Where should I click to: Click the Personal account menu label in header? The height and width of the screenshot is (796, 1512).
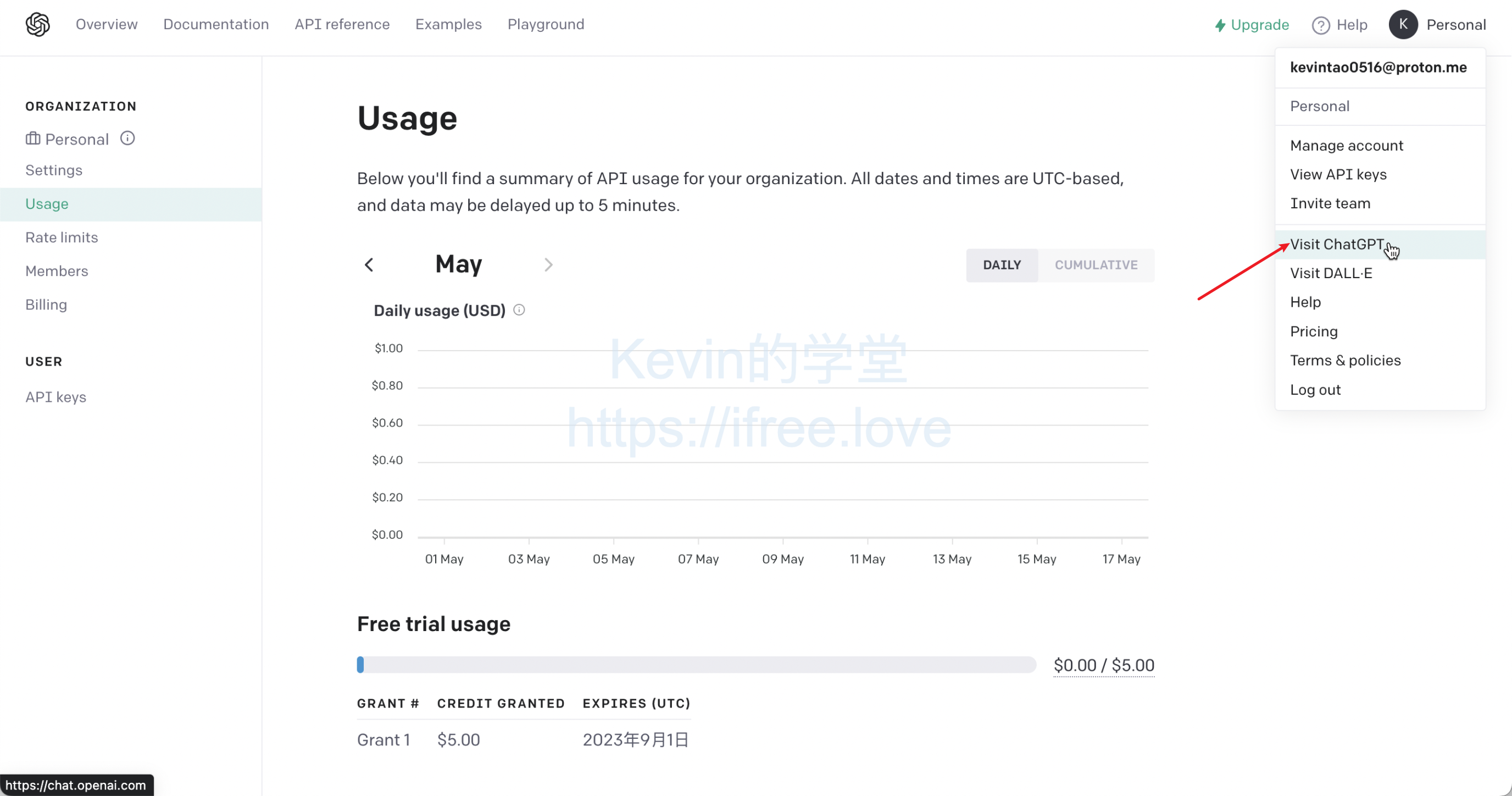tap(1457, 25)
